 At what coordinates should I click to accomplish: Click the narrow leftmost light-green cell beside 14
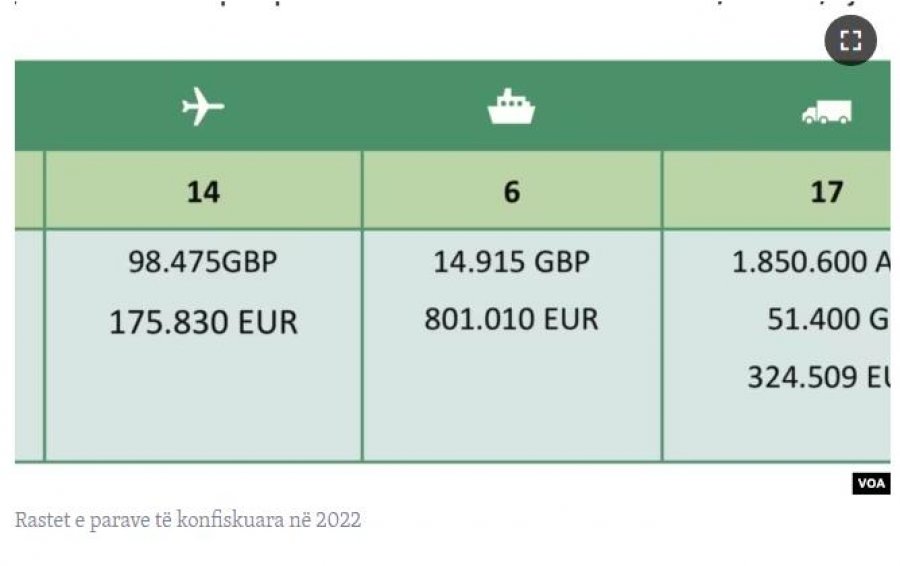[x=29, y=191]
